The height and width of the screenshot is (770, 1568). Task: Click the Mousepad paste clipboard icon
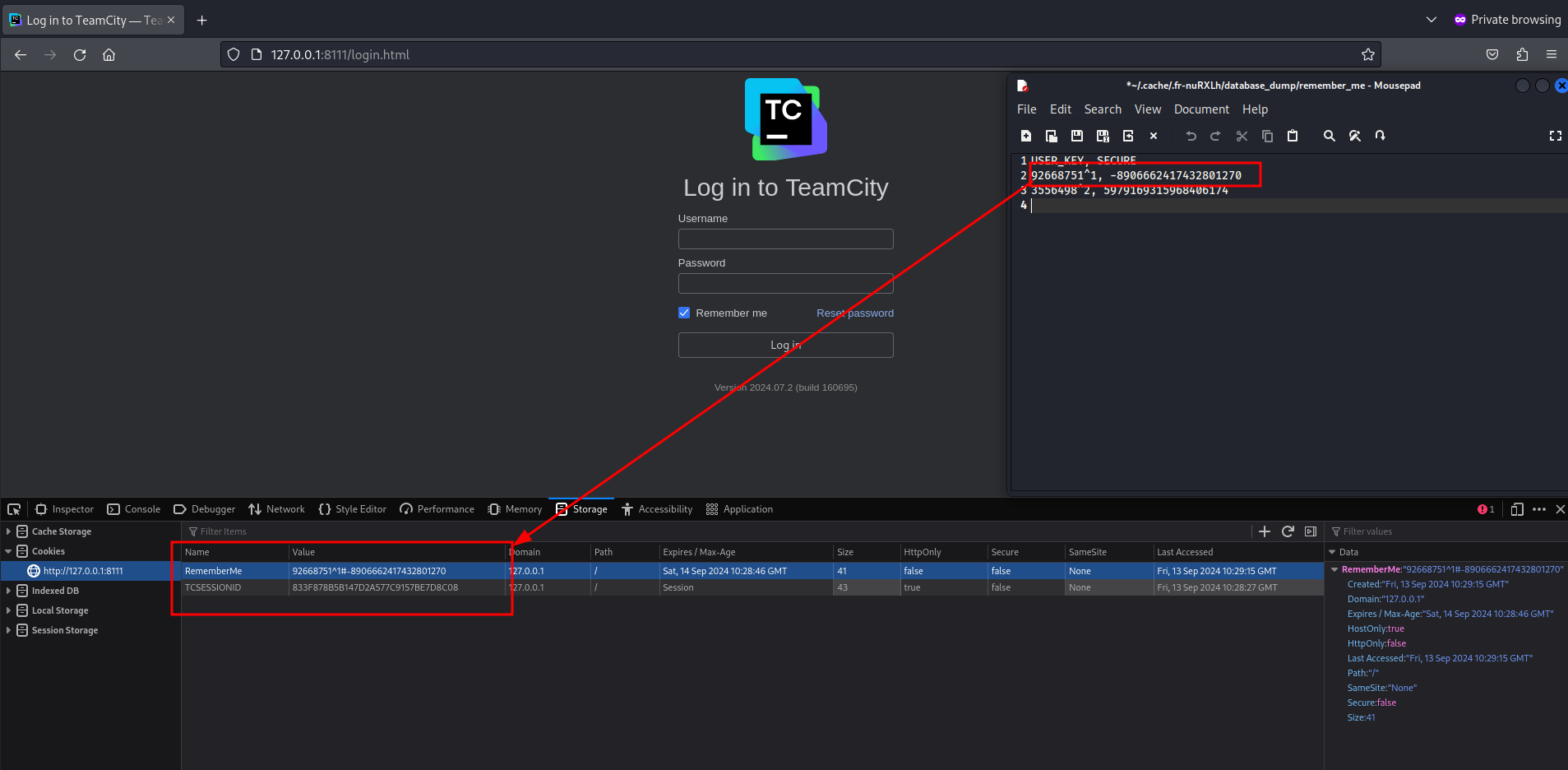1293,136
